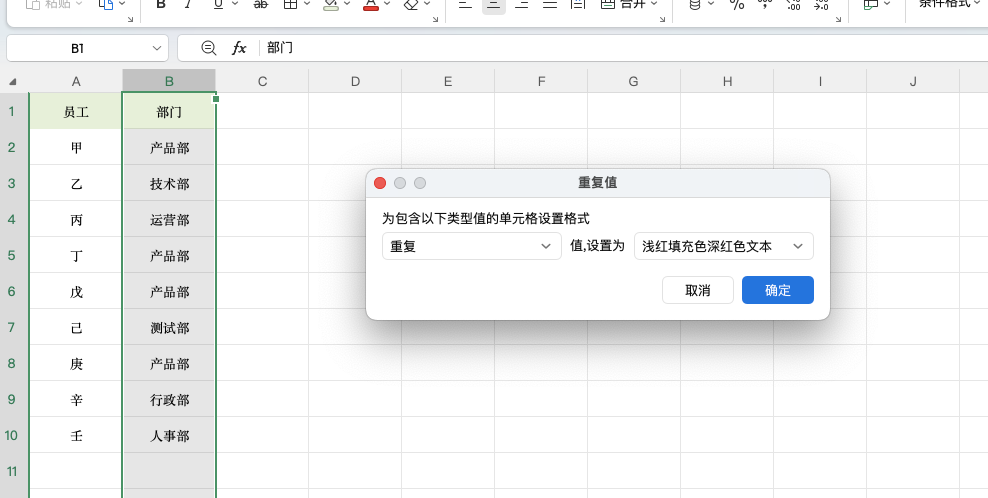The image size is (988, 498).
Task: Click the cell borders icon
Action: (x=290, y=4)
